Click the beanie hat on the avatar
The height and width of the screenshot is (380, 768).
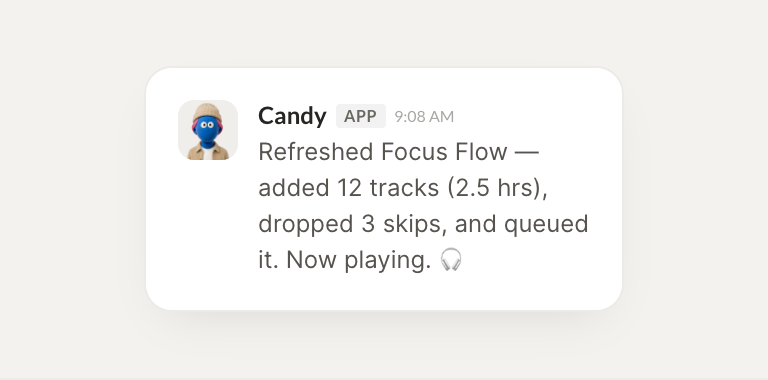click(207, 111)
